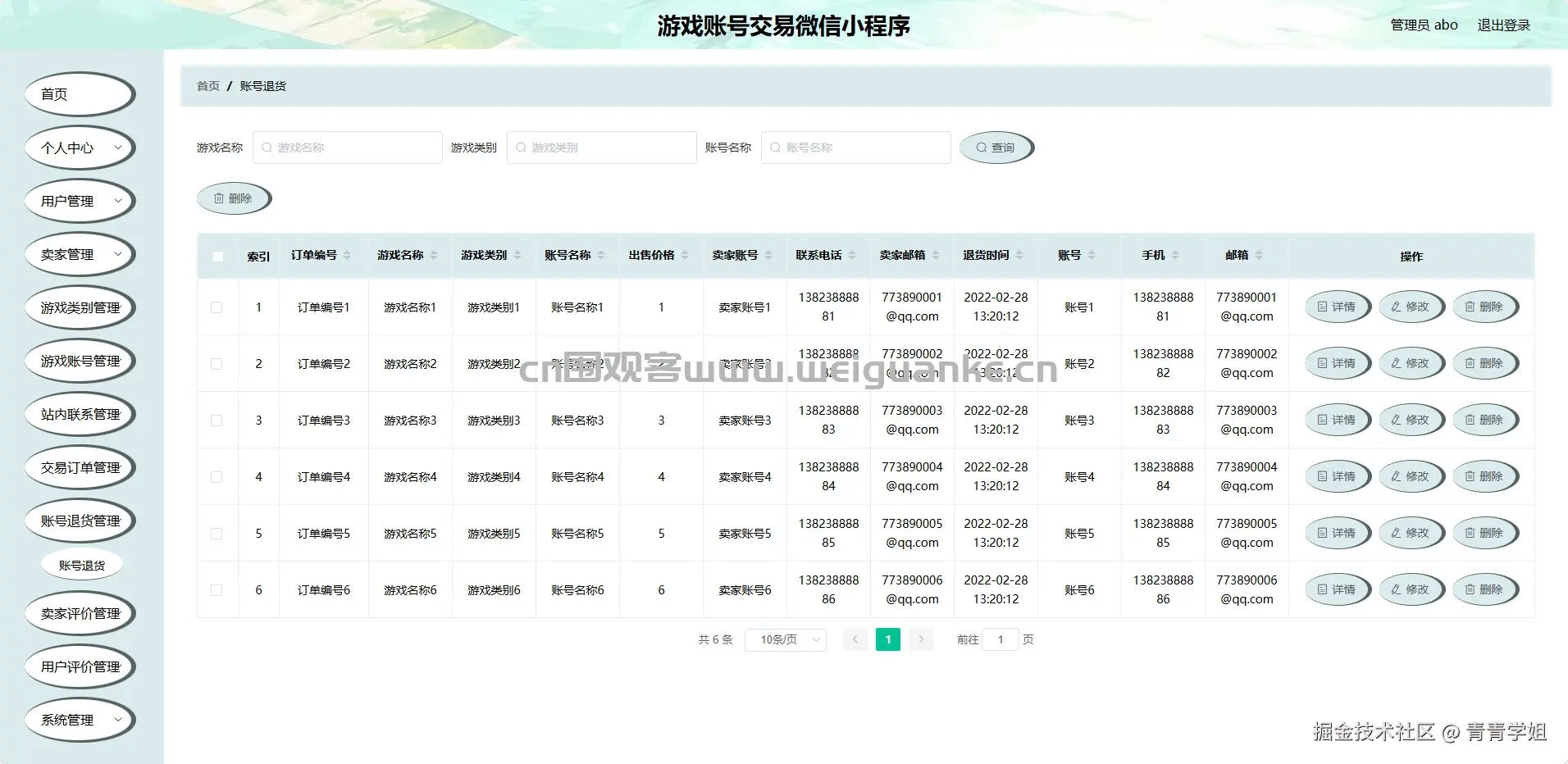This screenshot has width=1568, height=764.
Task: Check the row for 订单编号2
Action: (x=217, y=364)
